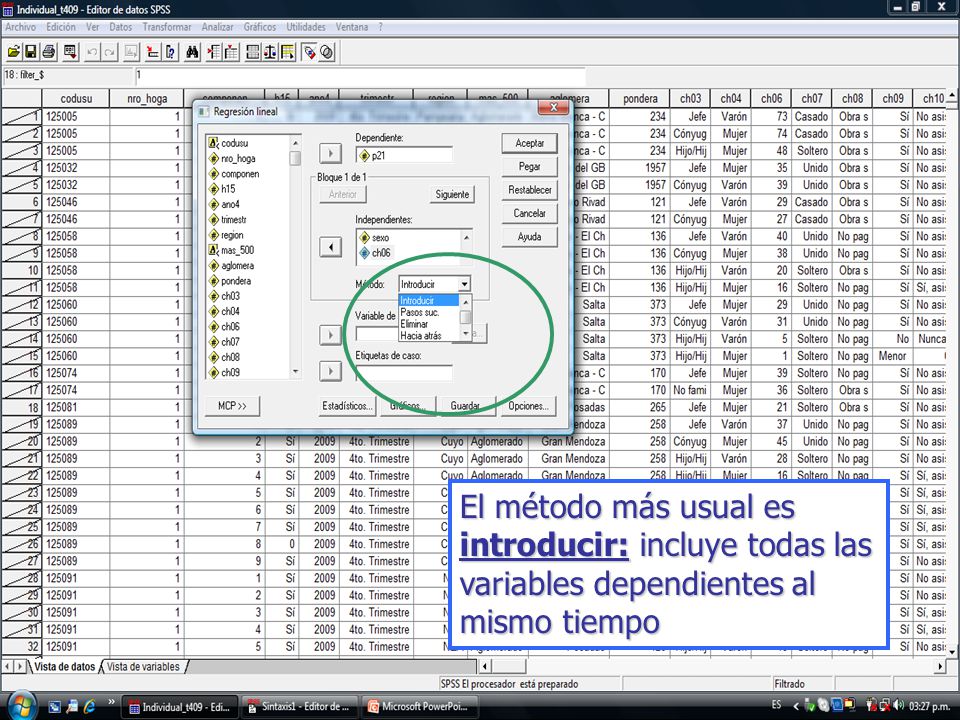The width and height of the screenshot is (960, 720).
Task: Click the up arrow of variable list scrollbar
Action: pyautogui.click(x=296, y=143)
